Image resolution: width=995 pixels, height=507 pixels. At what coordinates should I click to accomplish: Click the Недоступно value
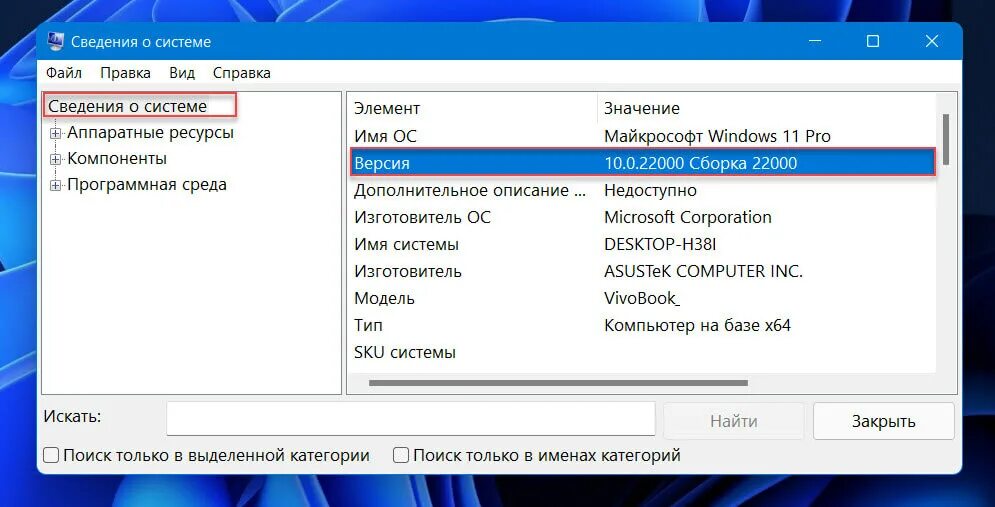tap(650, 190)
